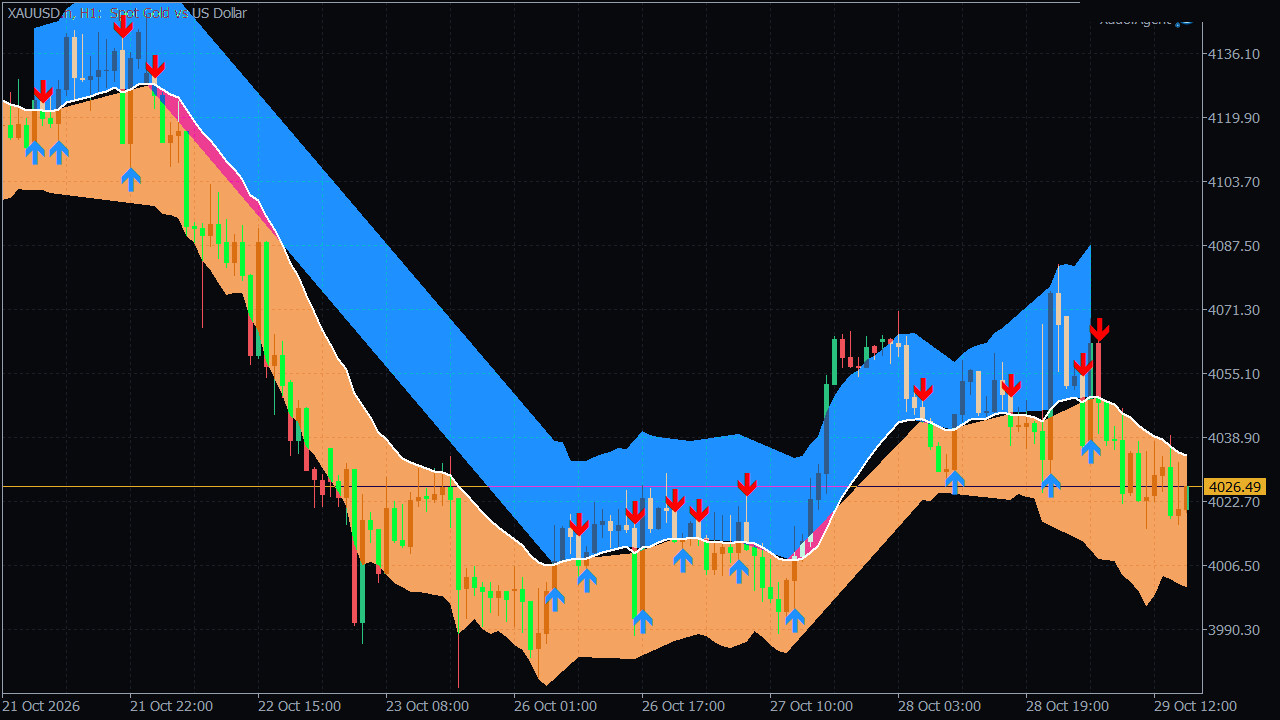Click the 4087.50 price axis label

(1234, 246)
